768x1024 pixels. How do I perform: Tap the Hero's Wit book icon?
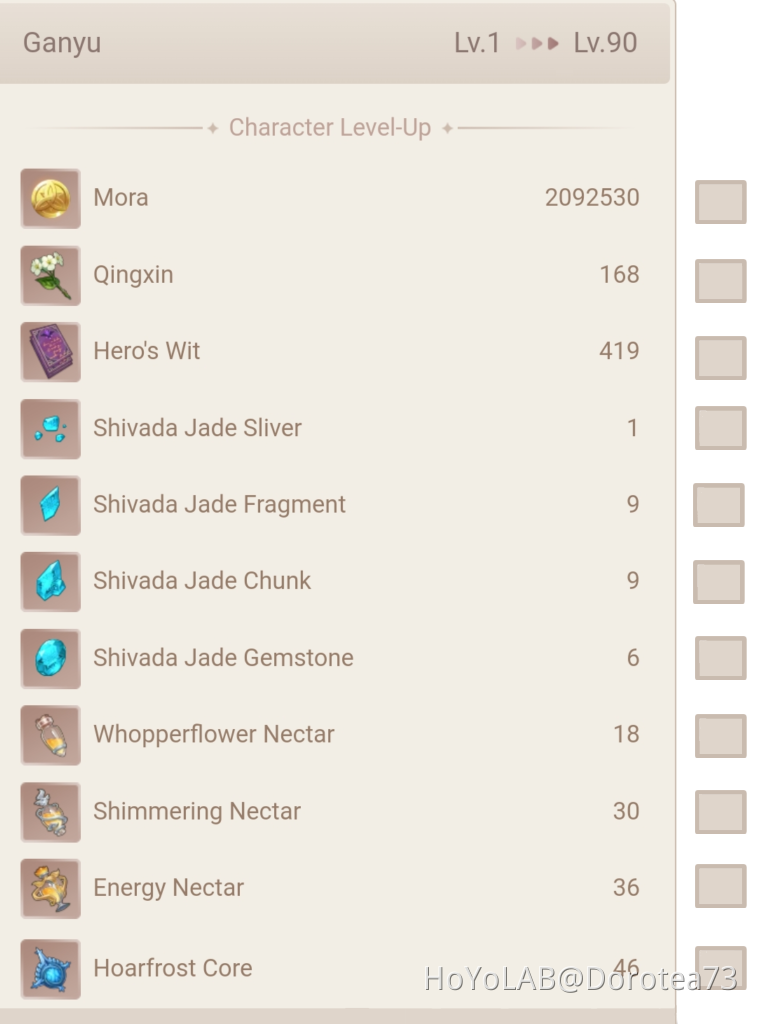[x=50, y=351]
